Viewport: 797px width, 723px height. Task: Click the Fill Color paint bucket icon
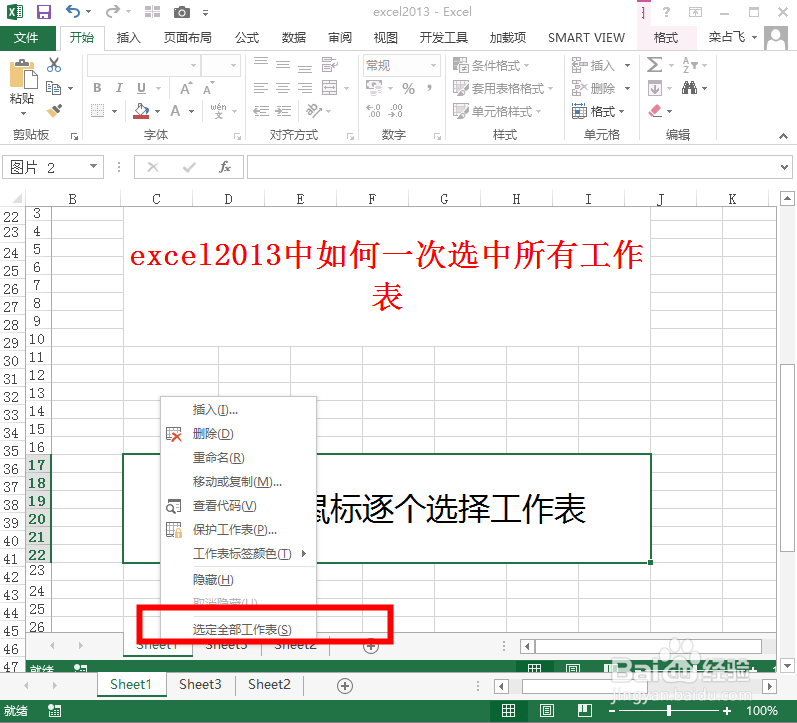point(141,110)
